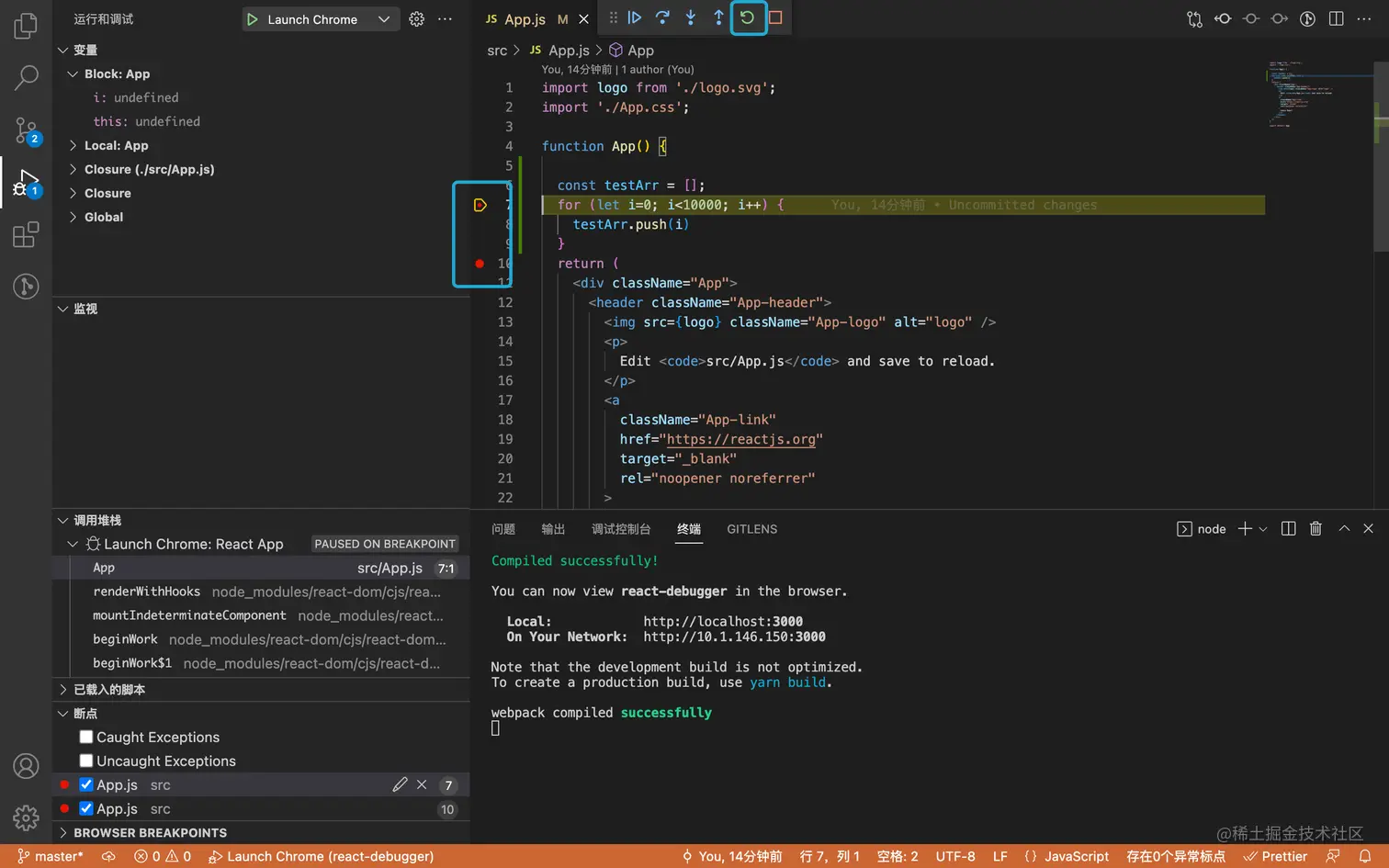The image size is (1389, 868).
Task: Enable the Uncaught Exceptions checkbox
Action: [86, 761]
